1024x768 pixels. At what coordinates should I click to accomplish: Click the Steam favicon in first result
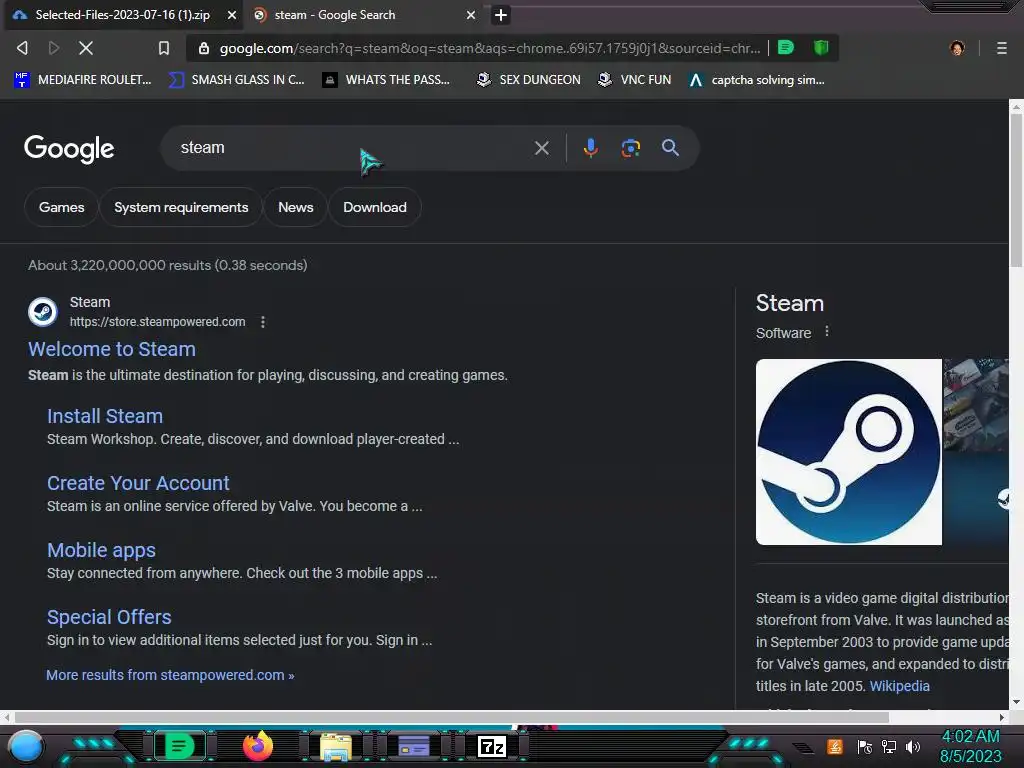(x=43, y=312)
